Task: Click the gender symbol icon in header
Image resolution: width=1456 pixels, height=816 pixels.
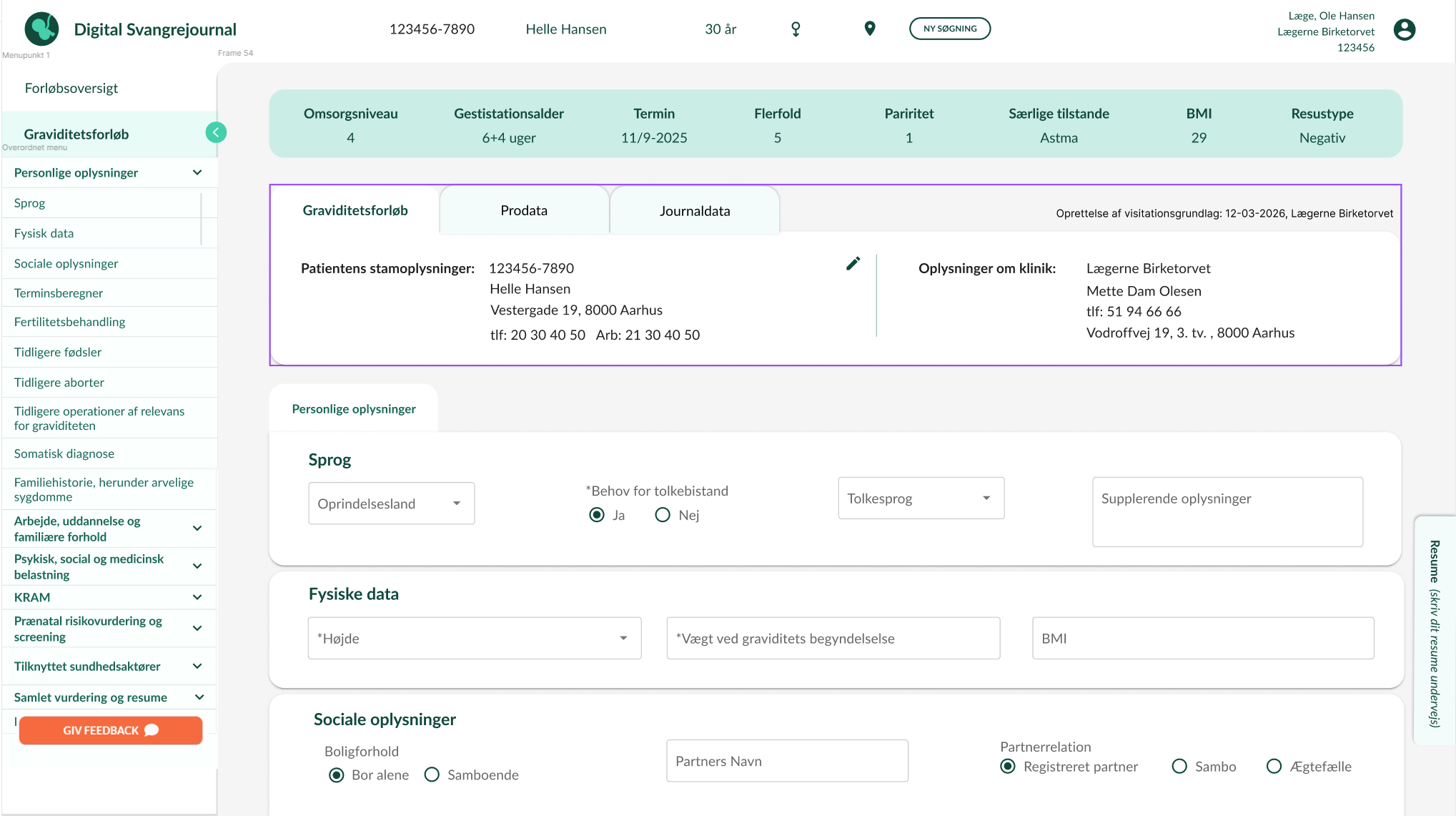Action: [796, 29]
